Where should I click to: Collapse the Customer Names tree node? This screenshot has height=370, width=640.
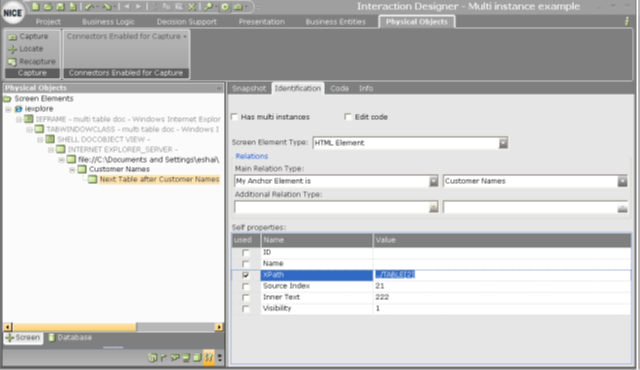[x=72, y=169]
